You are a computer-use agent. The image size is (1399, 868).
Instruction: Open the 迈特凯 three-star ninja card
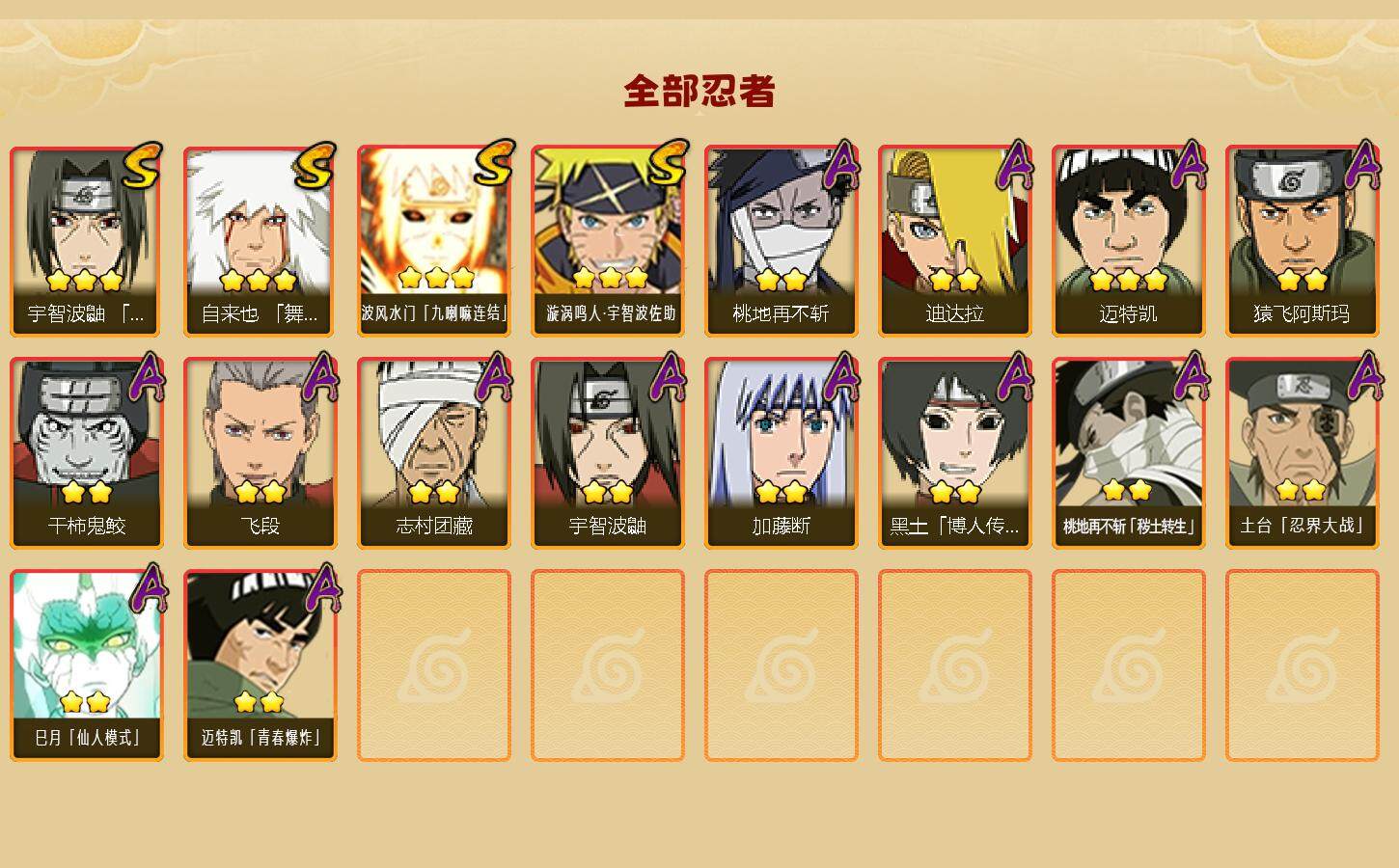pos(1129,241)
